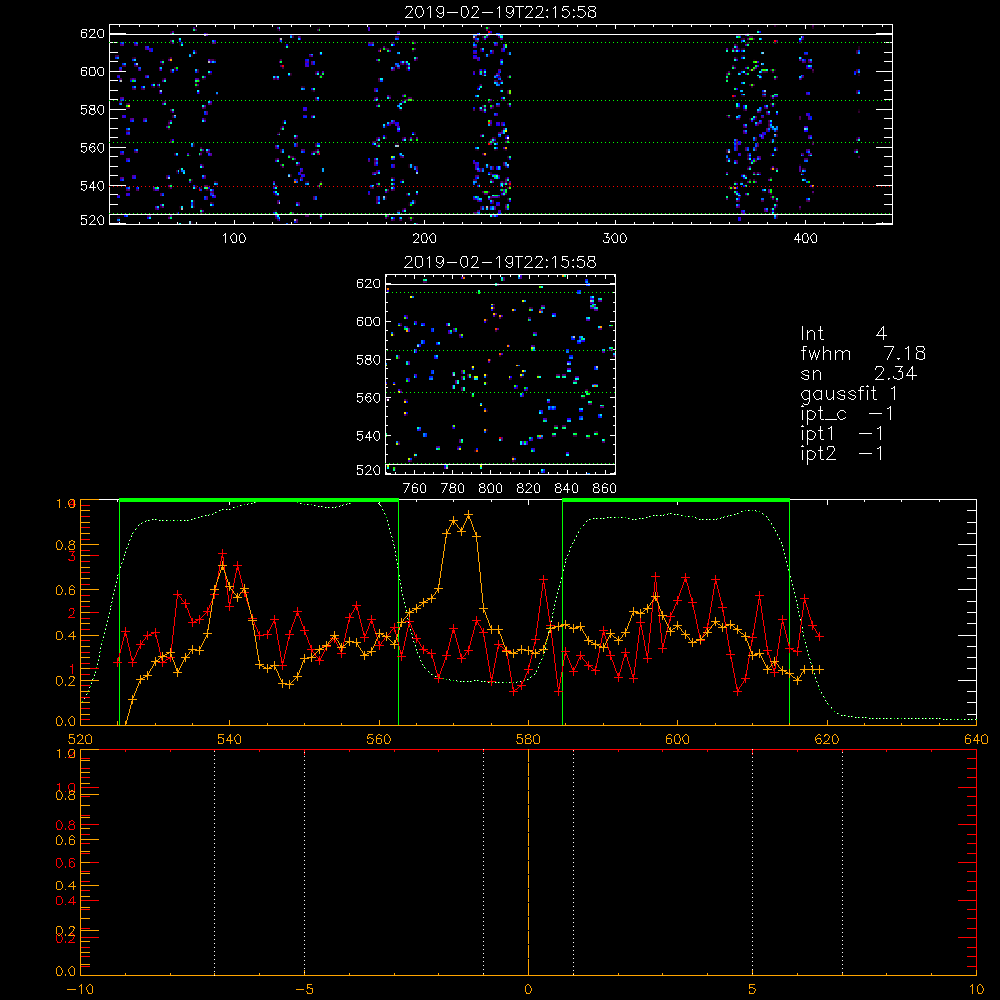Click x-axis label 800 on middle plot

tap(490, 489)
